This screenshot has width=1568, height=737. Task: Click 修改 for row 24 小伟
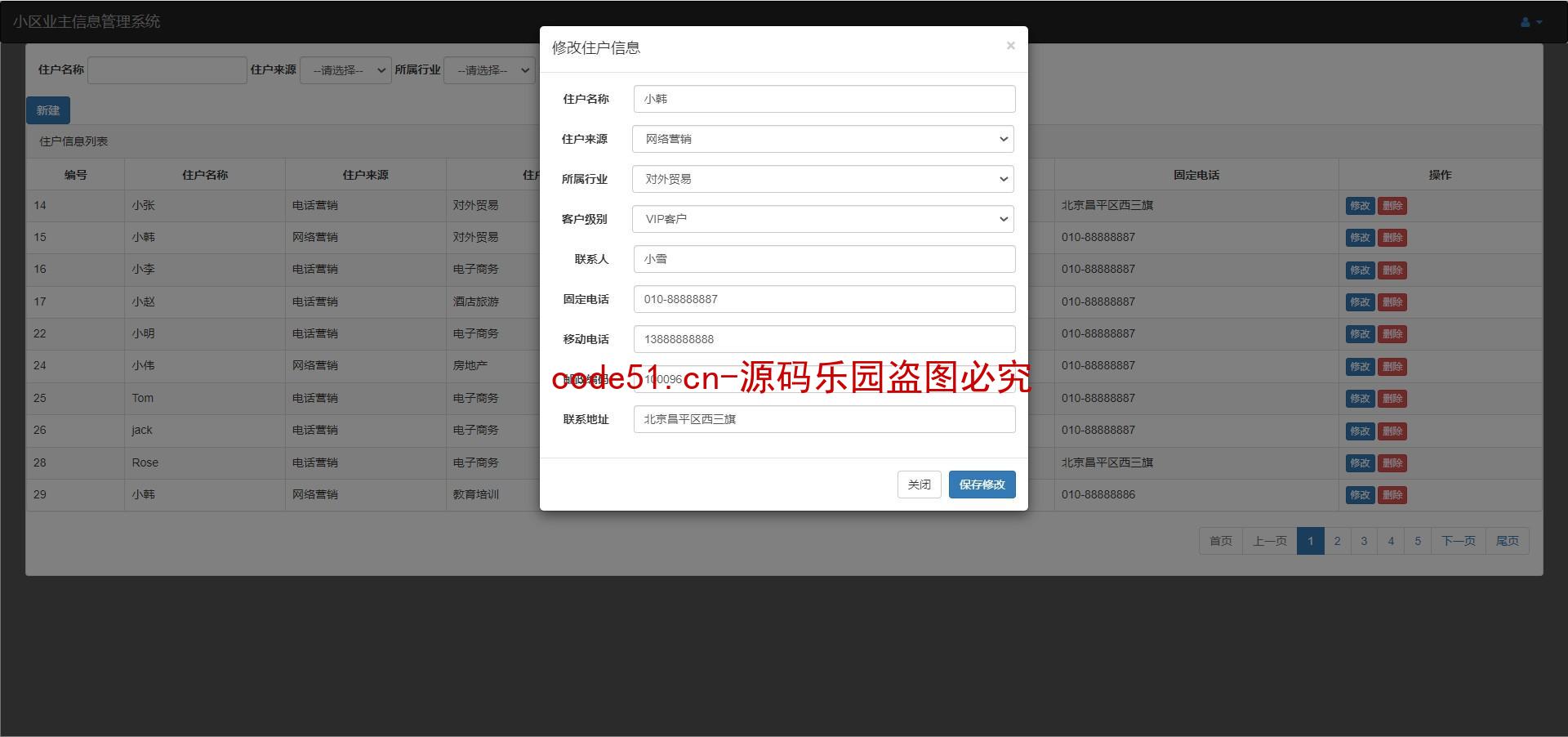[1360, 366]
